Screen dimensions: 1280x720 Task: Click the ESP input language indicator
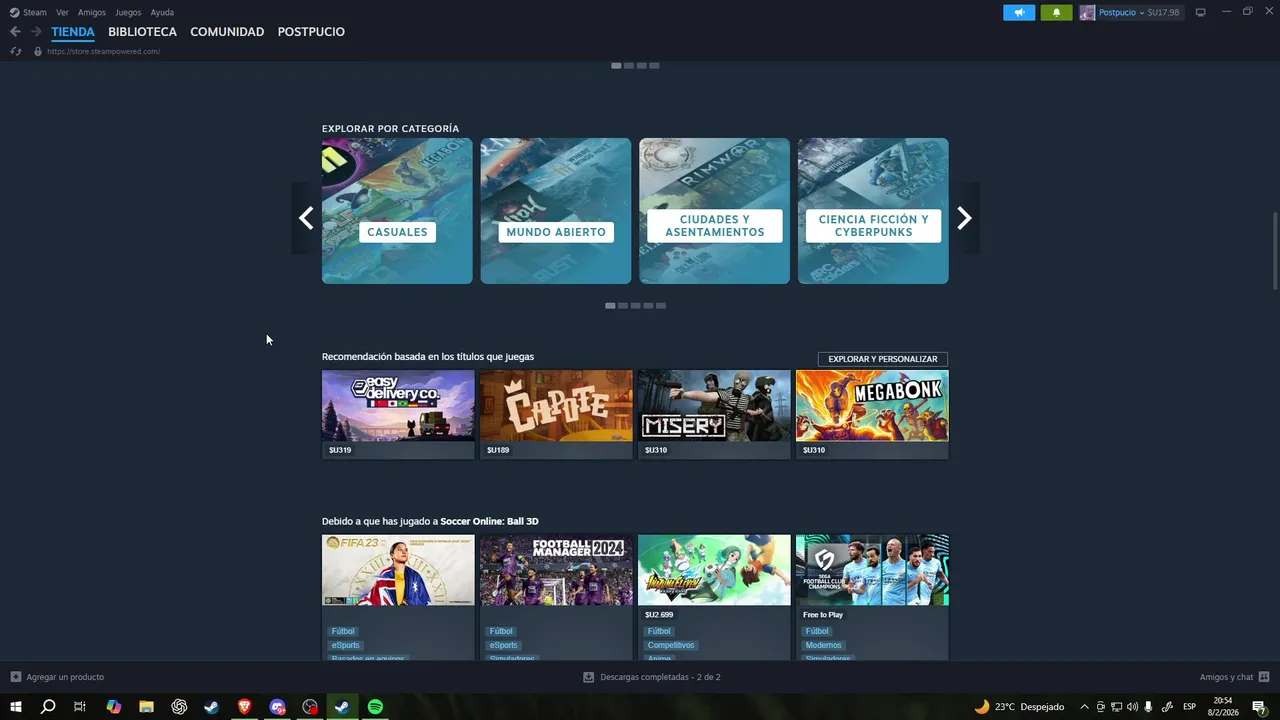click(1189, 707)
